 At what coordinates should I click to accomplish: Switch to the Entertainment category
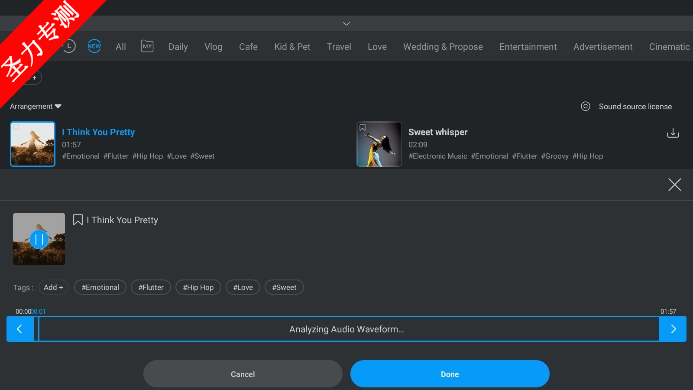[528, 47]
